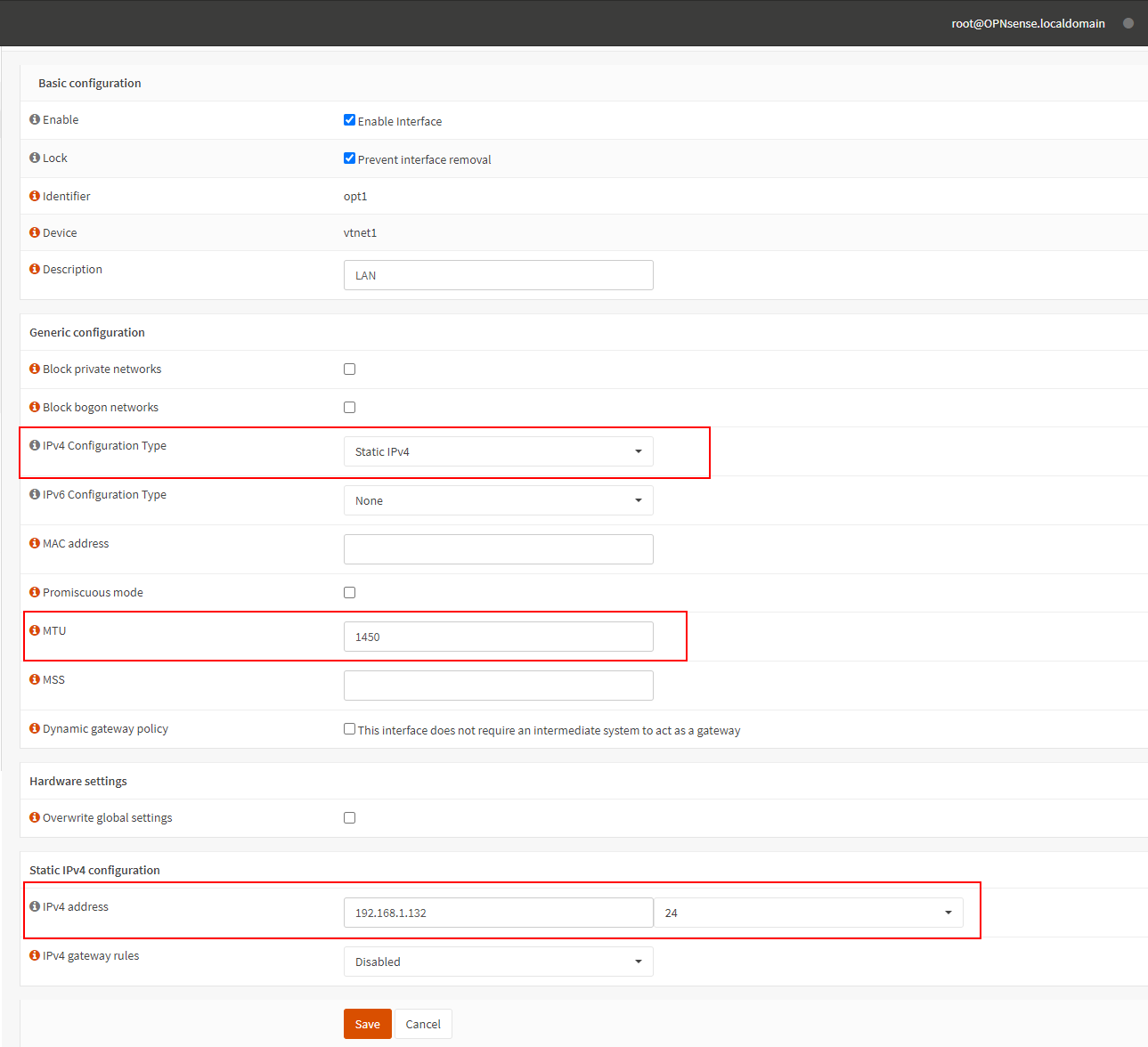
Task: Open help icon for IPv6 Configuration Type
Action: 35,494
